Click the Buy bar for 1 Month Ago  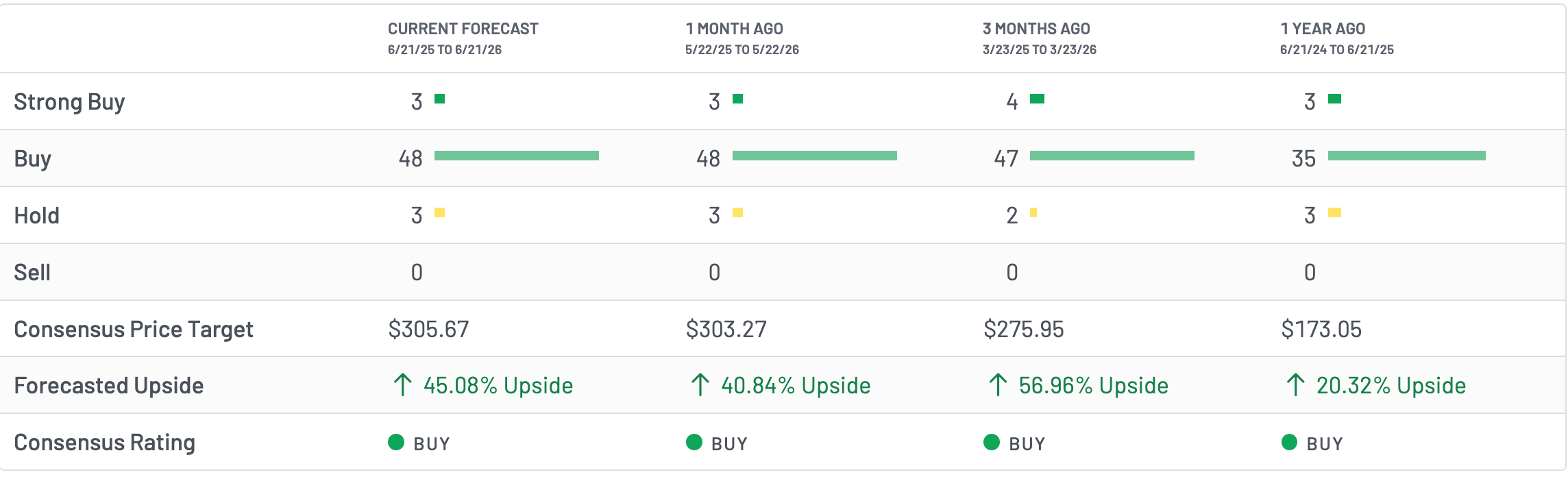815,156
